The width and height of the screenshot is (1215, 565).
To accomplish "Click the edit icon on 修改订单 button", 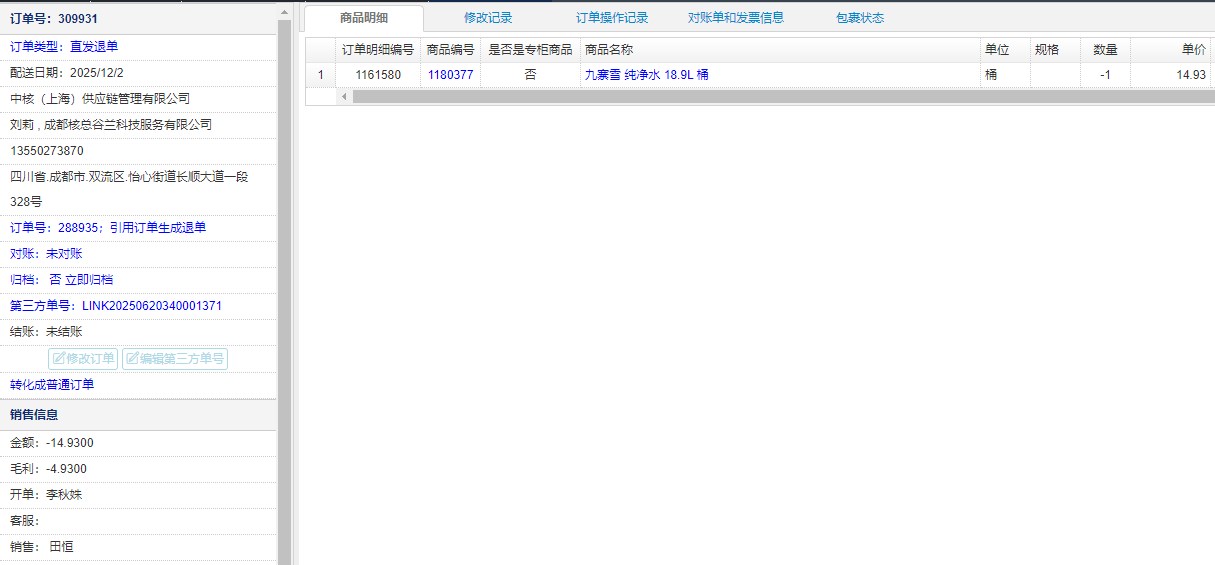I will click(59, 359).
